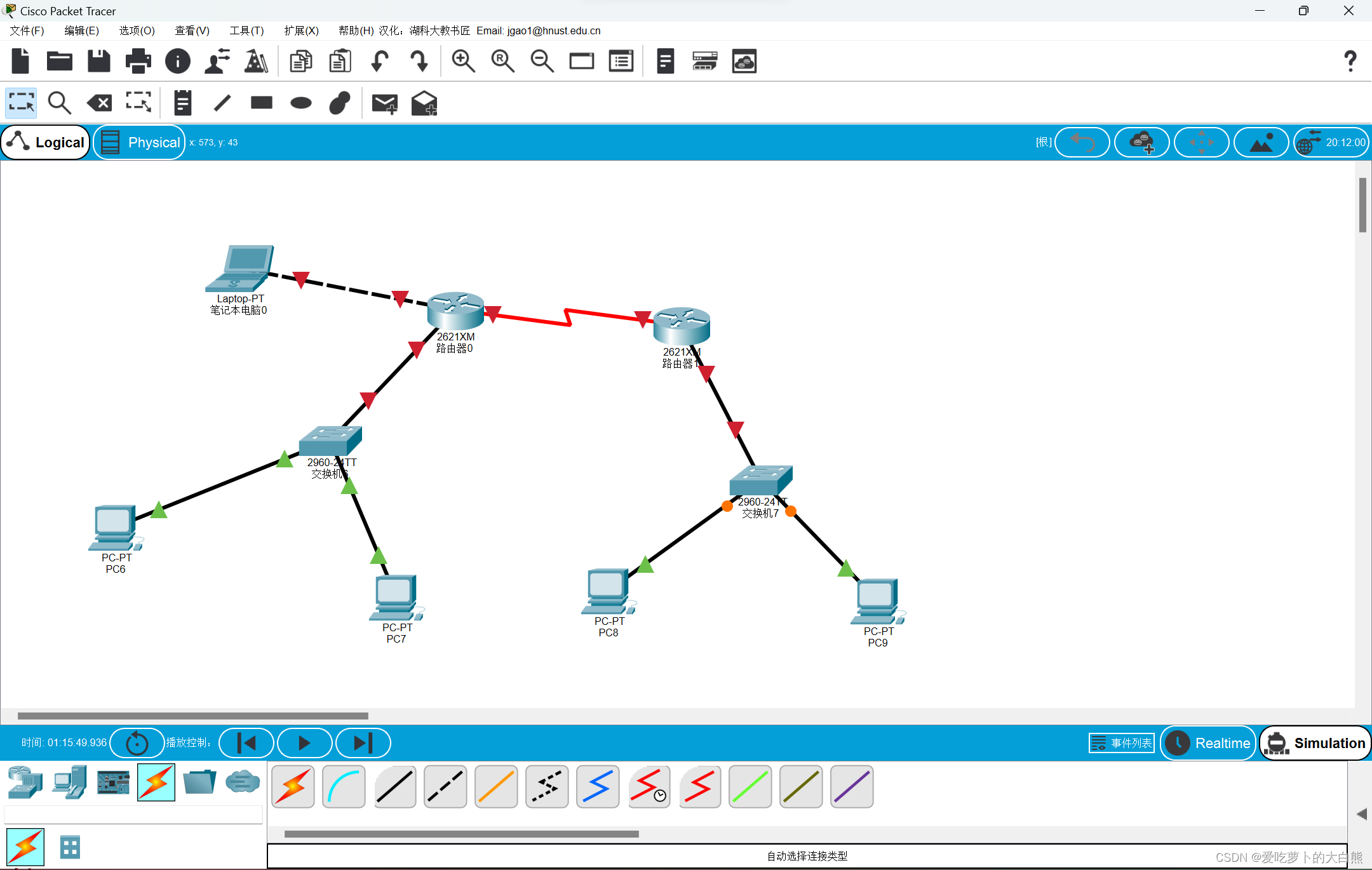Click the Zoom In magnifier icon

[x=463, y=62]
